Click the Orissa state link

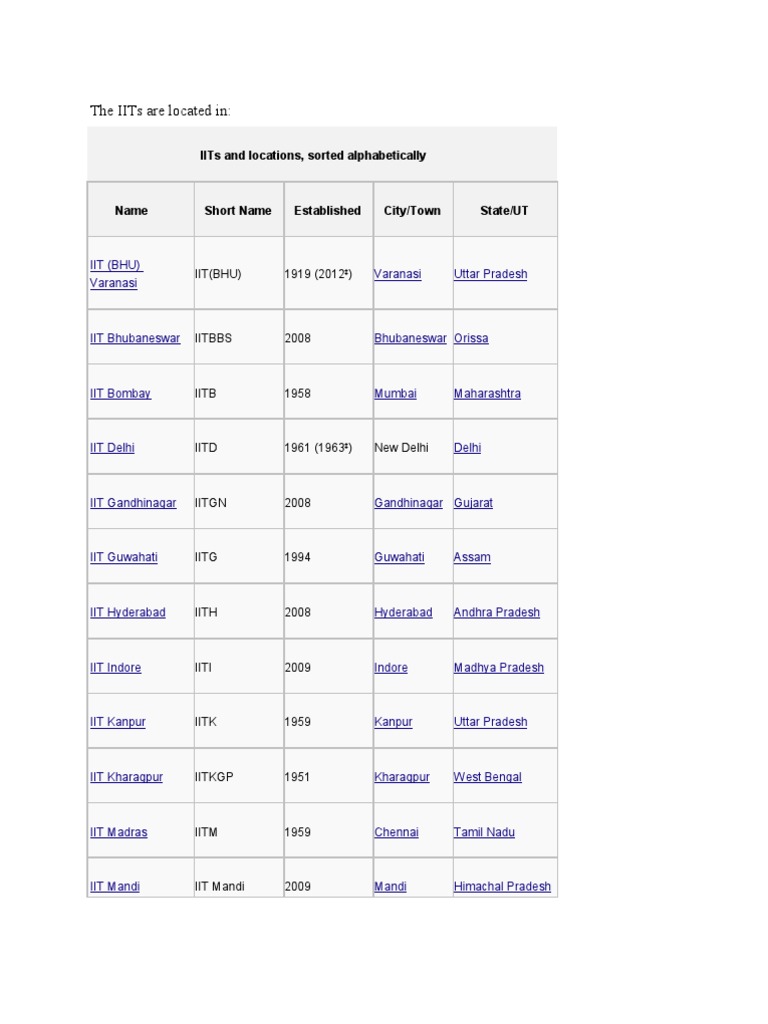pyautogui.click(x=471, y=338)
